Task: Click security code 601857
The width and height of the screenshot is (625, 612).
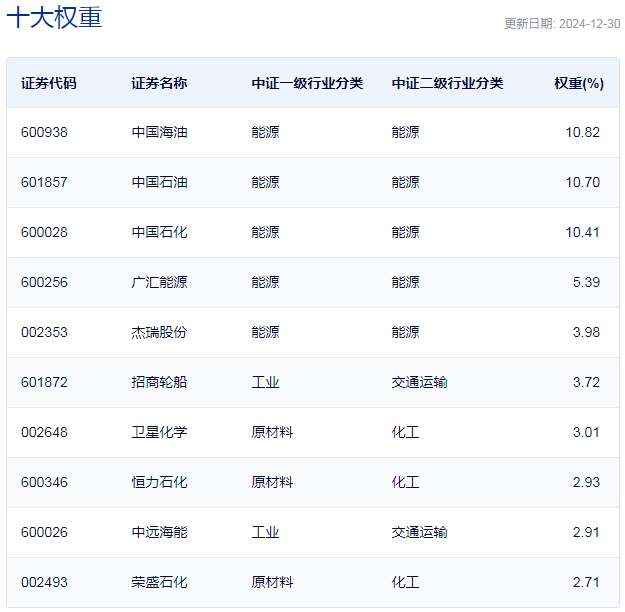Action: 44,182
